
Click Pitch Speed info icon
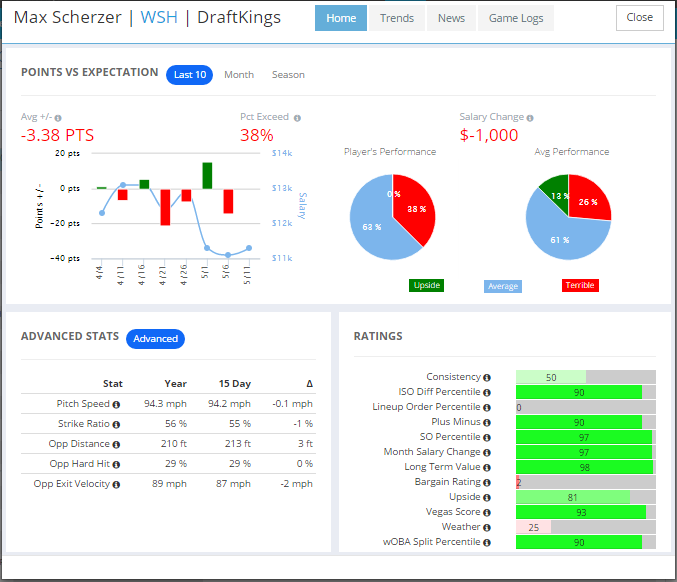116,405
